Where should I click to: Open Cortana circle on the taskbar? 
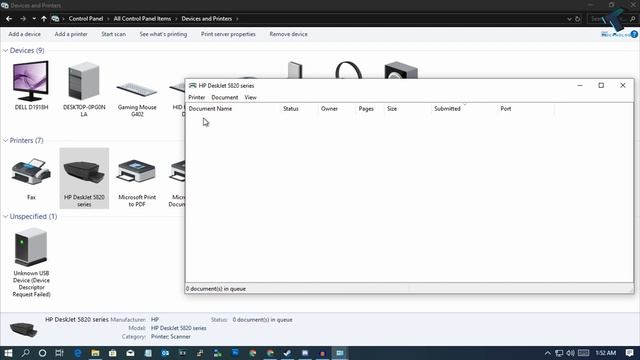pyautogui.click(x=42, y=353)
